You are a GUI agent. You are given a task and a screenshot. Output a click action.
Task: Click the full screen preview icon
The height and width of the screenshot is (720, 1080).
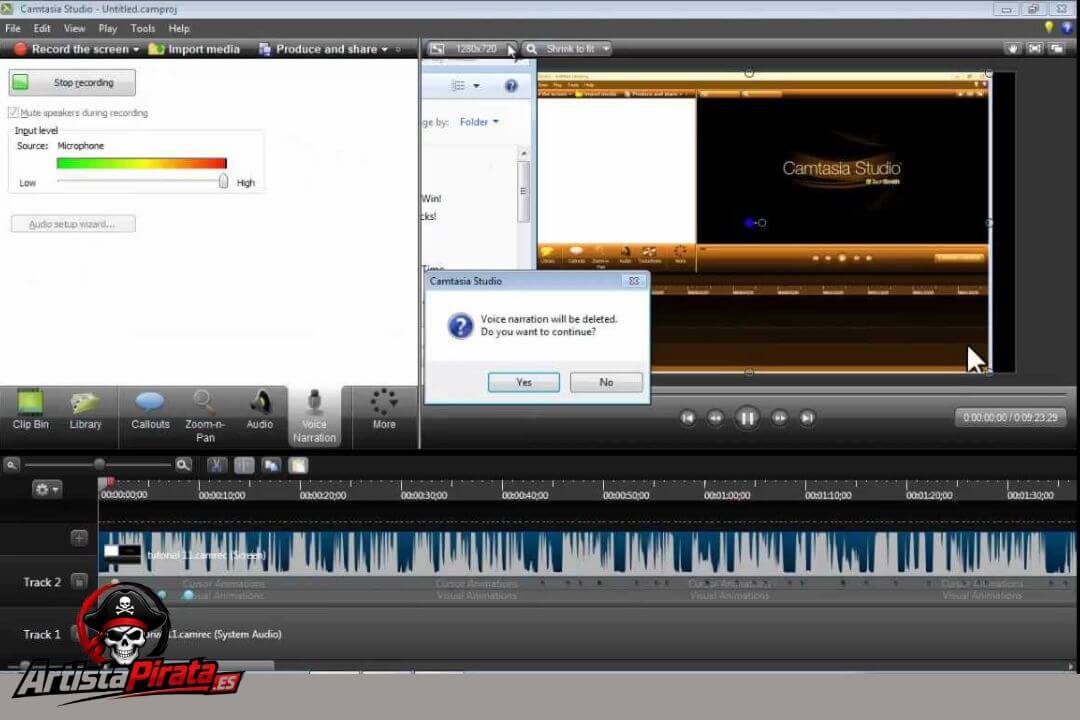tap(1035, 49)
